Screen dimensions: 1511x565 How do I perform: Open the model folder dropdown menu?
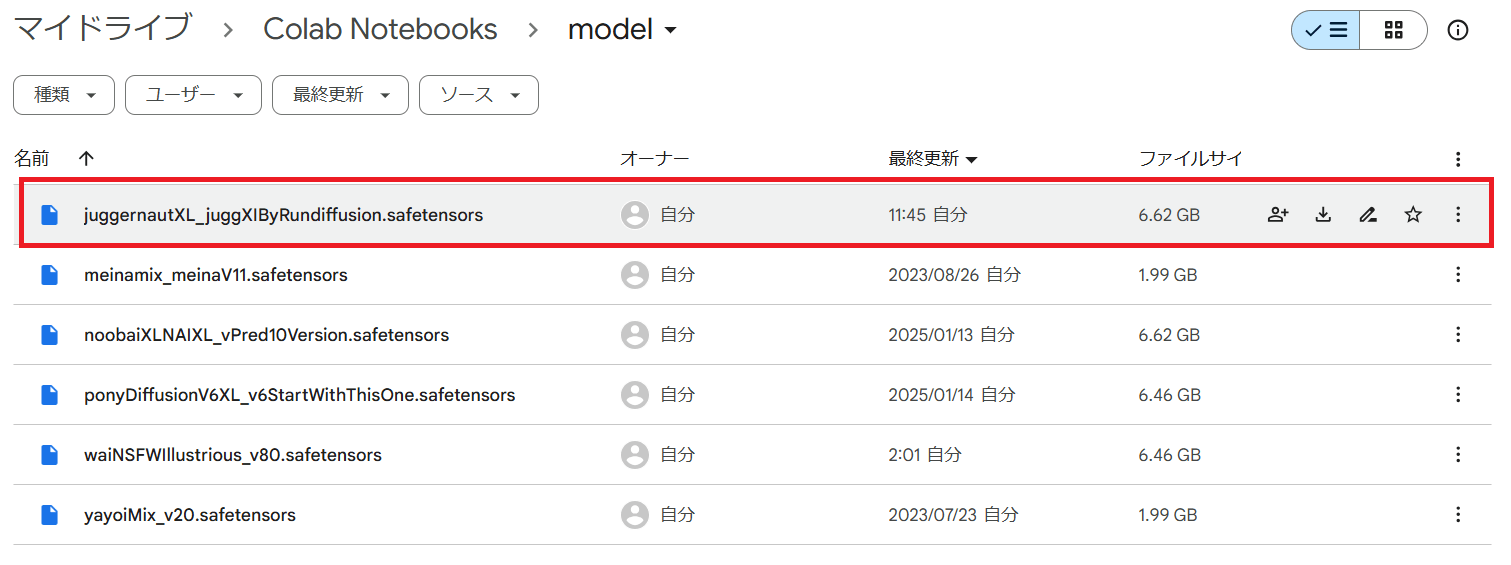coord(622,30)
